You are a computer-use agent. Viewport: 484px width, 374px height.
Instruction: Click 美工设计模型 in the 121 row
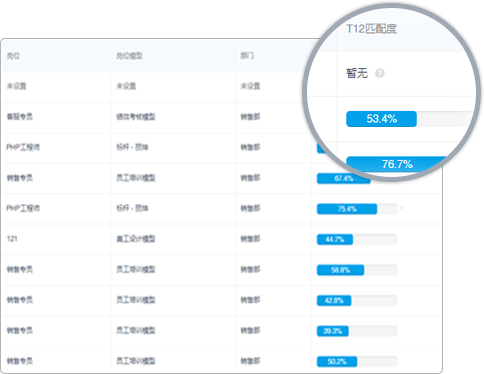(136, 239)
